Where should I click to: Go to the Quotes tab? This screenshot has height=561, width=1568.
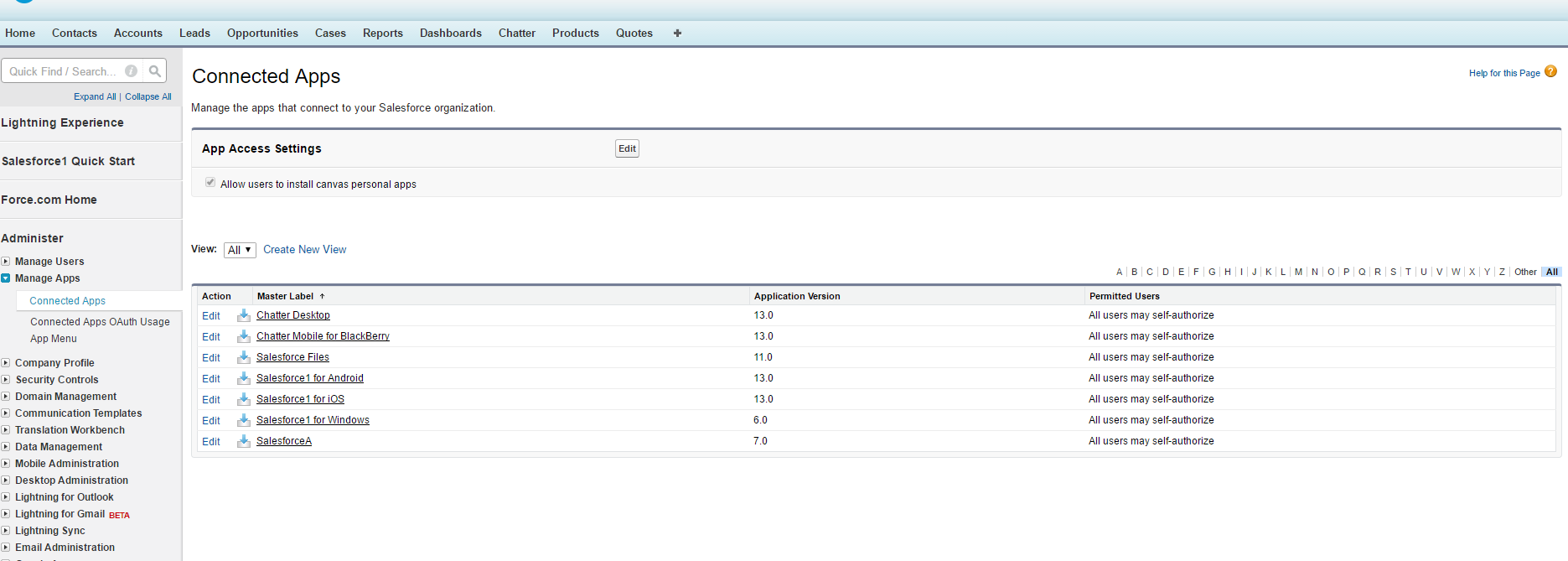click(634, 34)
